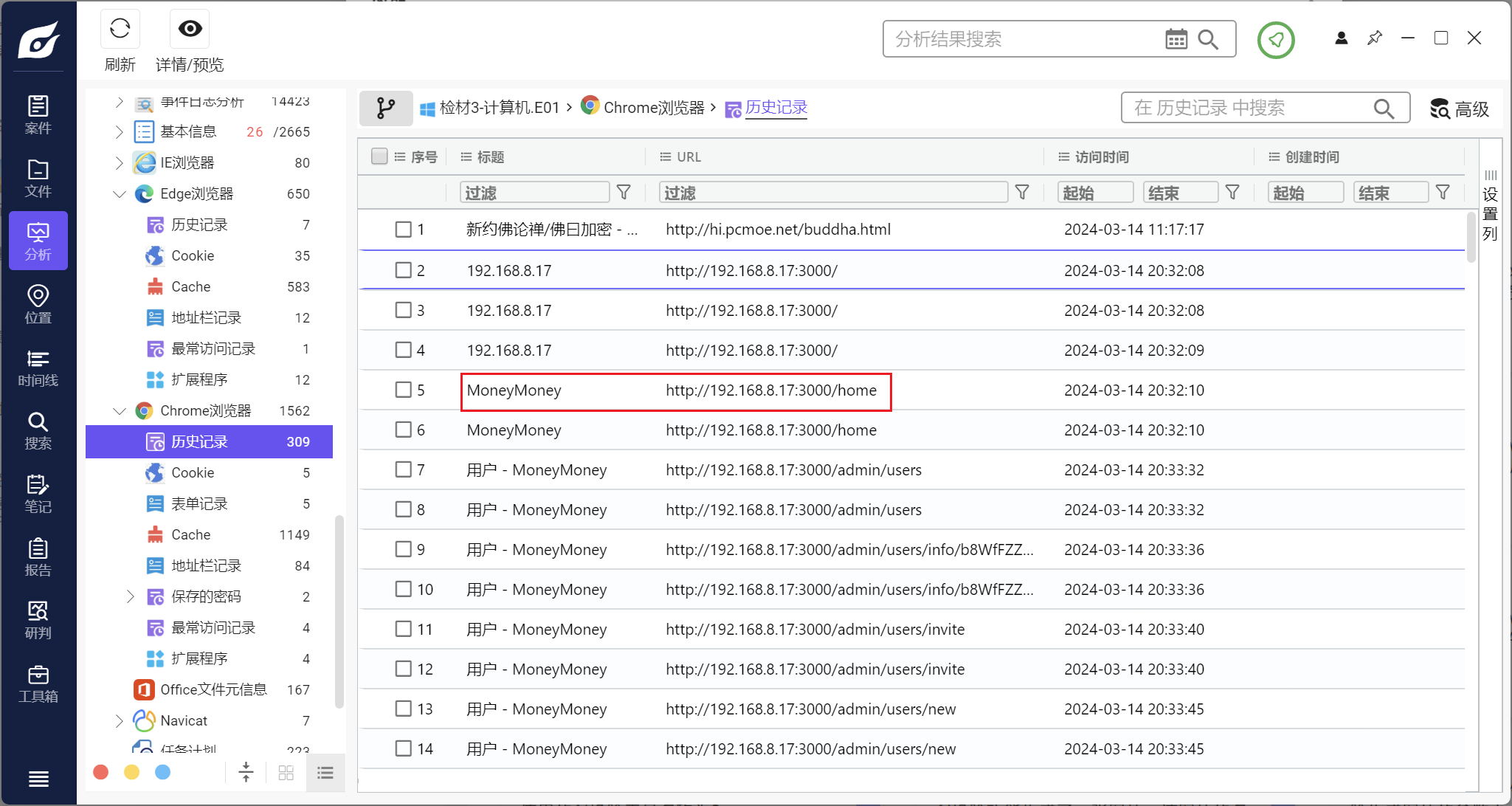Check row 1 checkbox
Screen dimensions: 1512x806
pos(404,230)
